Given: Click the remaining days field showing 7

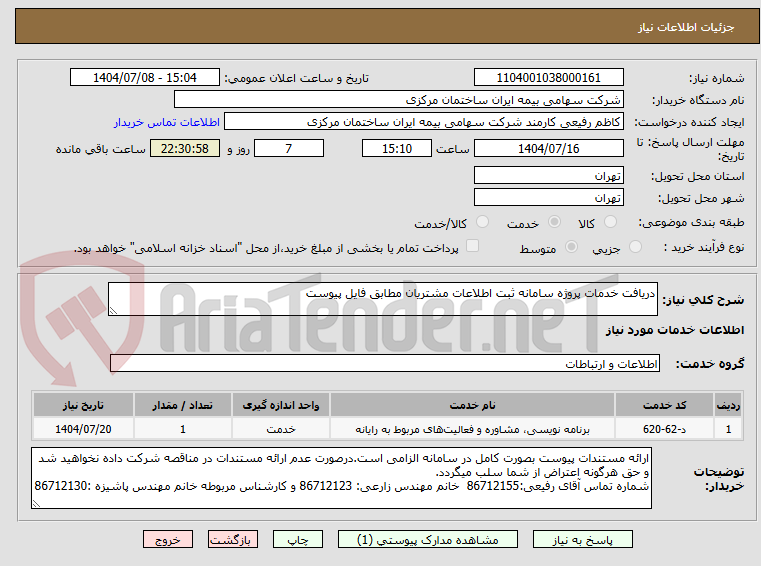Looking at the screenshot, I should pos(289,149).
